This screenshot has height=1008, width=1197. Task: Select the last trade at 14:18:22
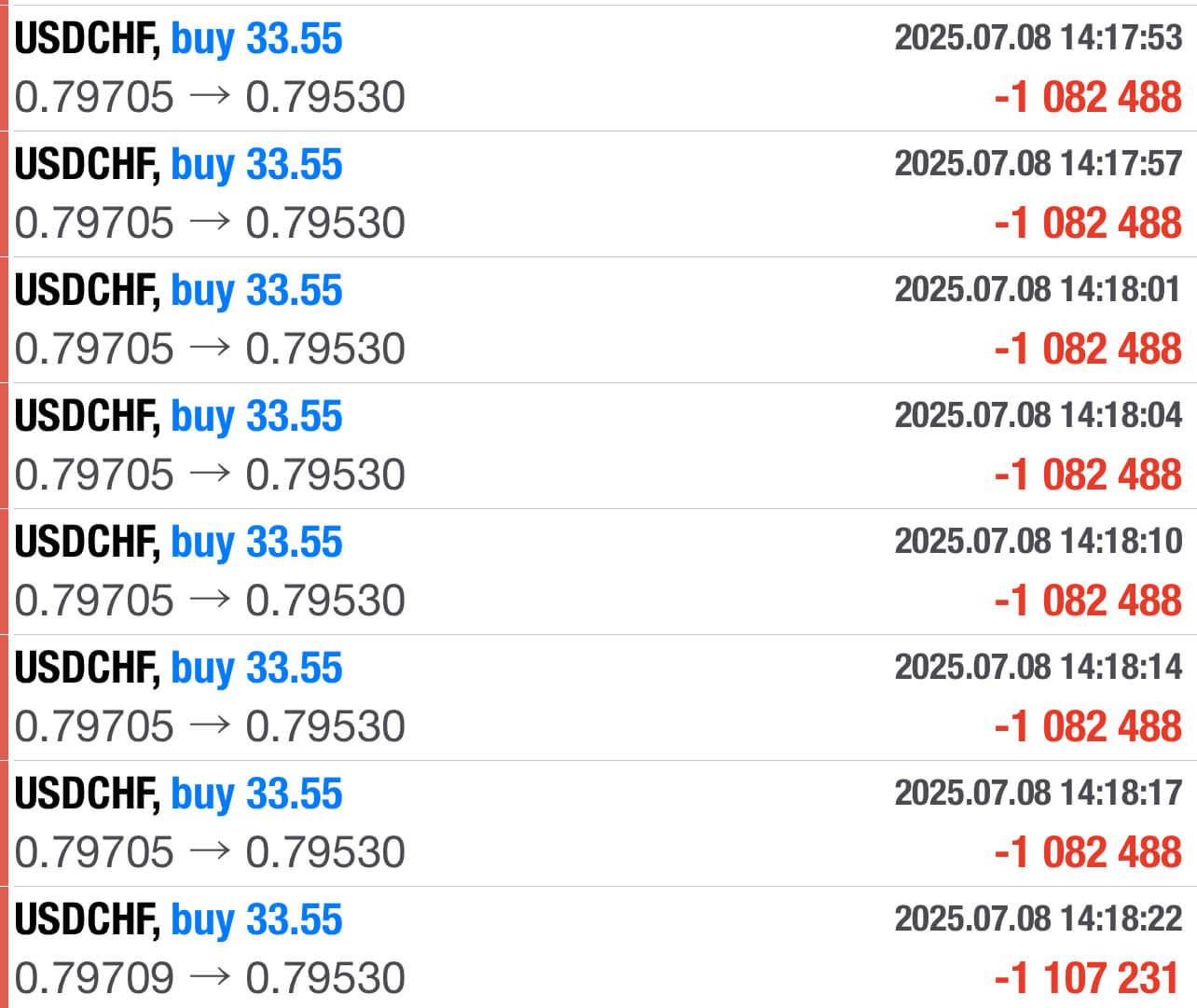pos(598,947)
